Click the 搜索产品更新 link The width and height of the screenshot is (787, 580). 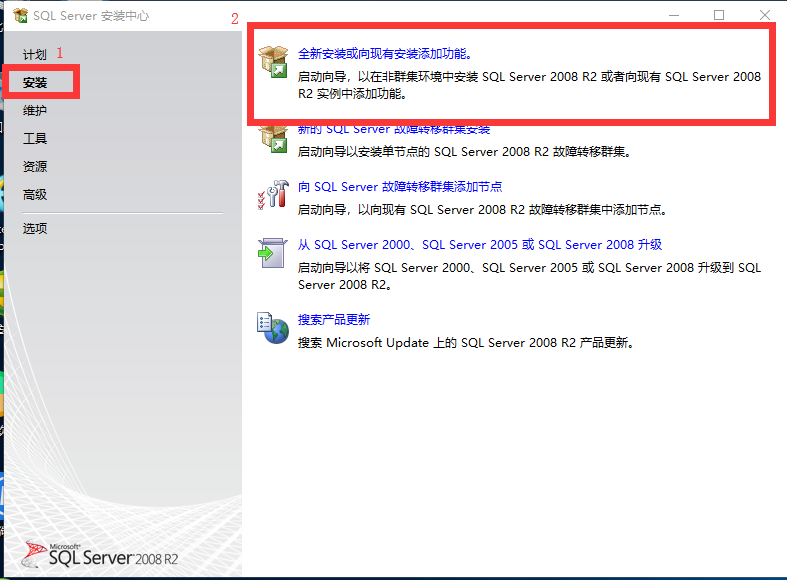point(334,320)
